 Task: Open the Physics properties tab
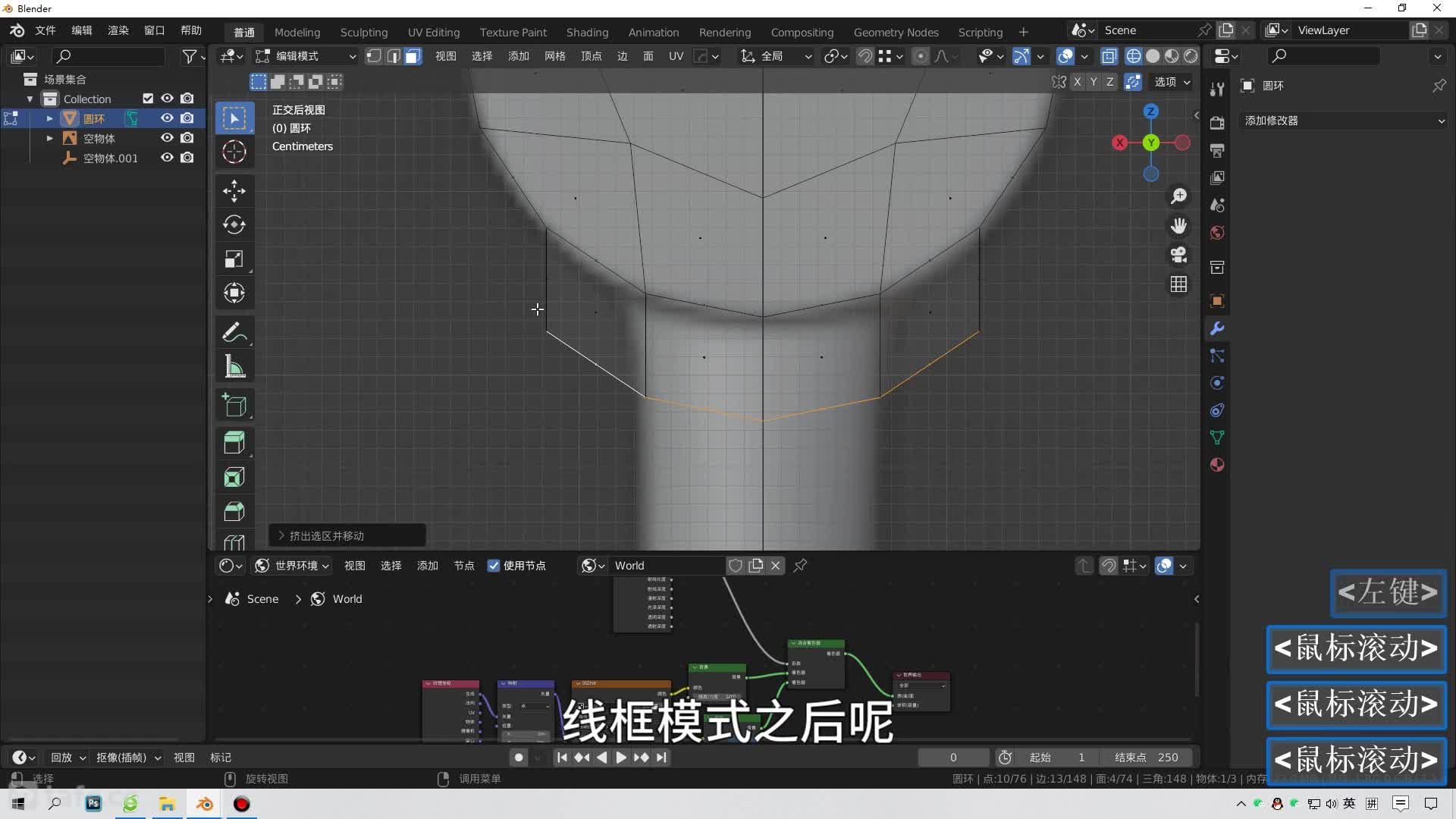coord(1217,383)
